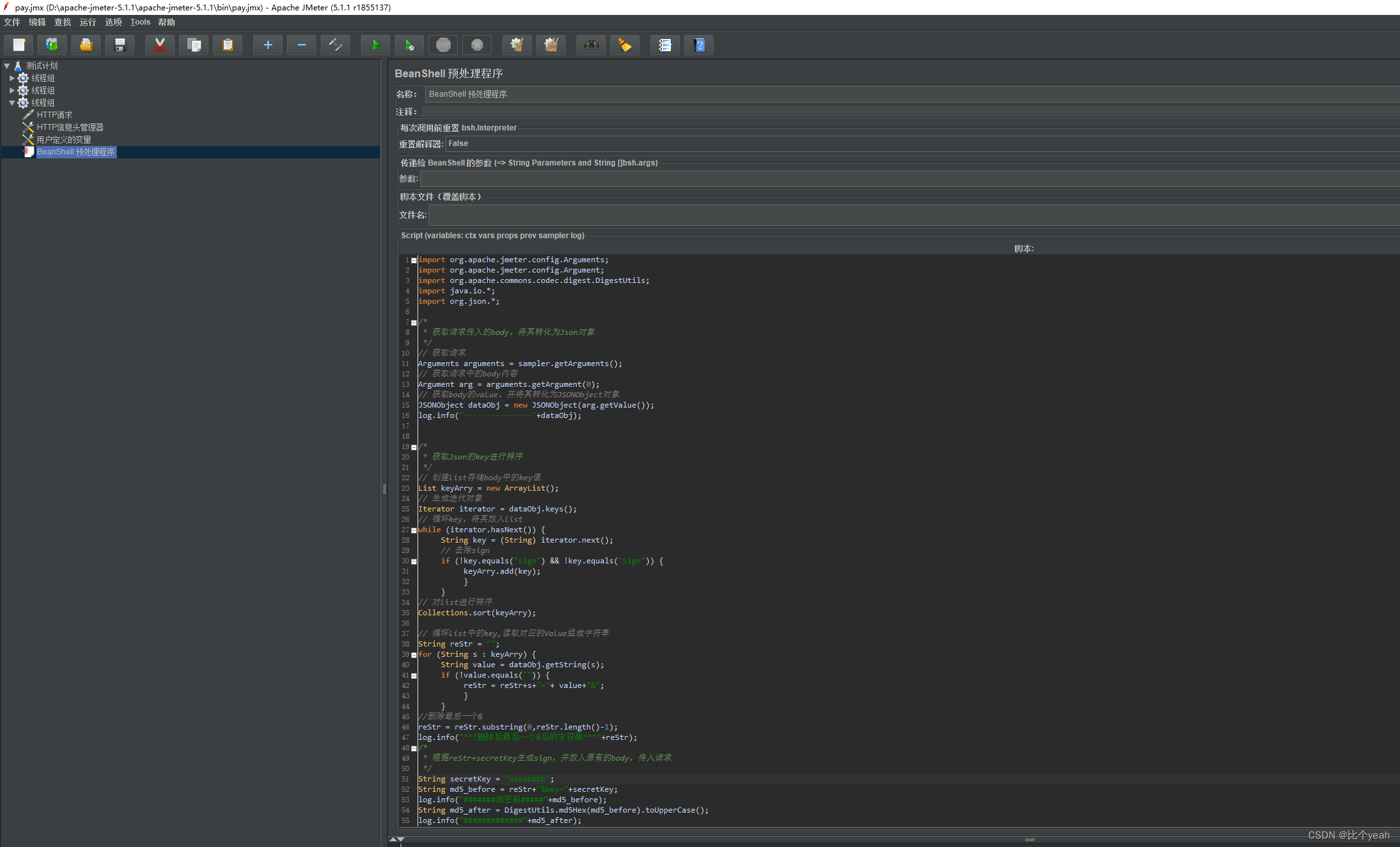Collapse the expanded 线程组 containing HTTP请求
Viewport: 1400px width, 847px height.
click(12, 103)
